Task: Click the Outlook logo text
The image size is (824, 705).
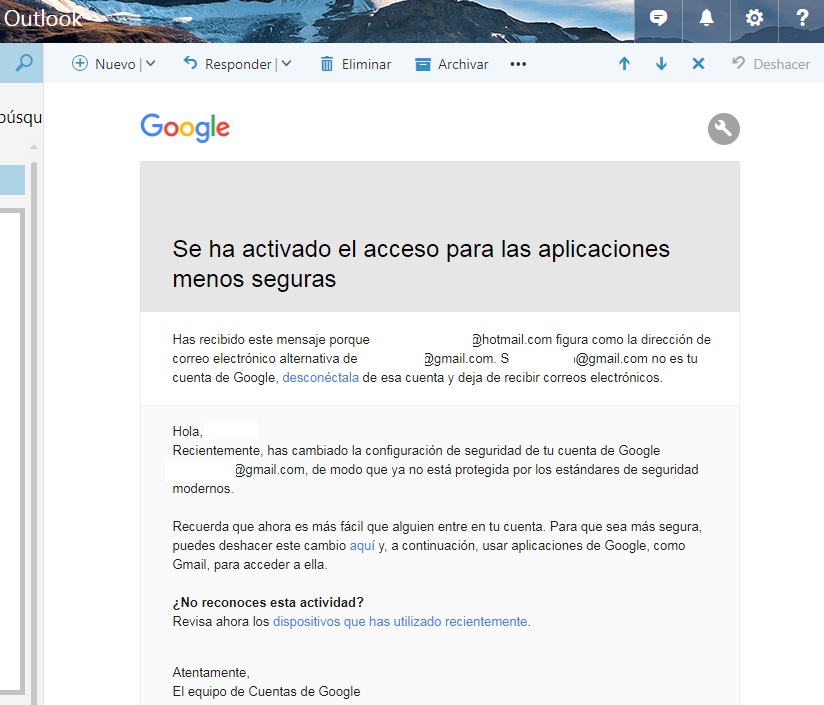Action: point(43,18)
